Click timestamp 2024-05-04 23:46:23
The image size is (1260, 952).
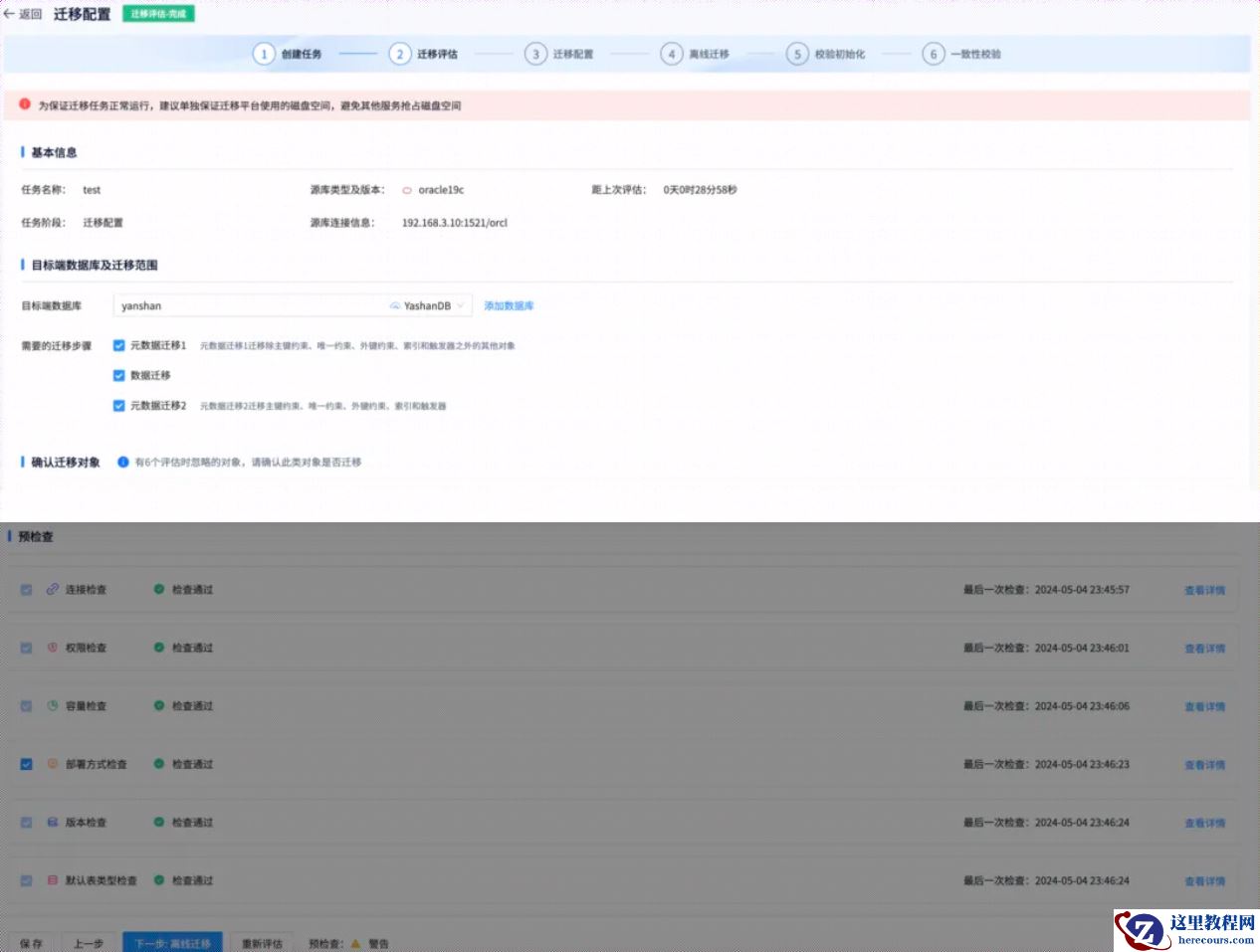(x=1082, y=765)
